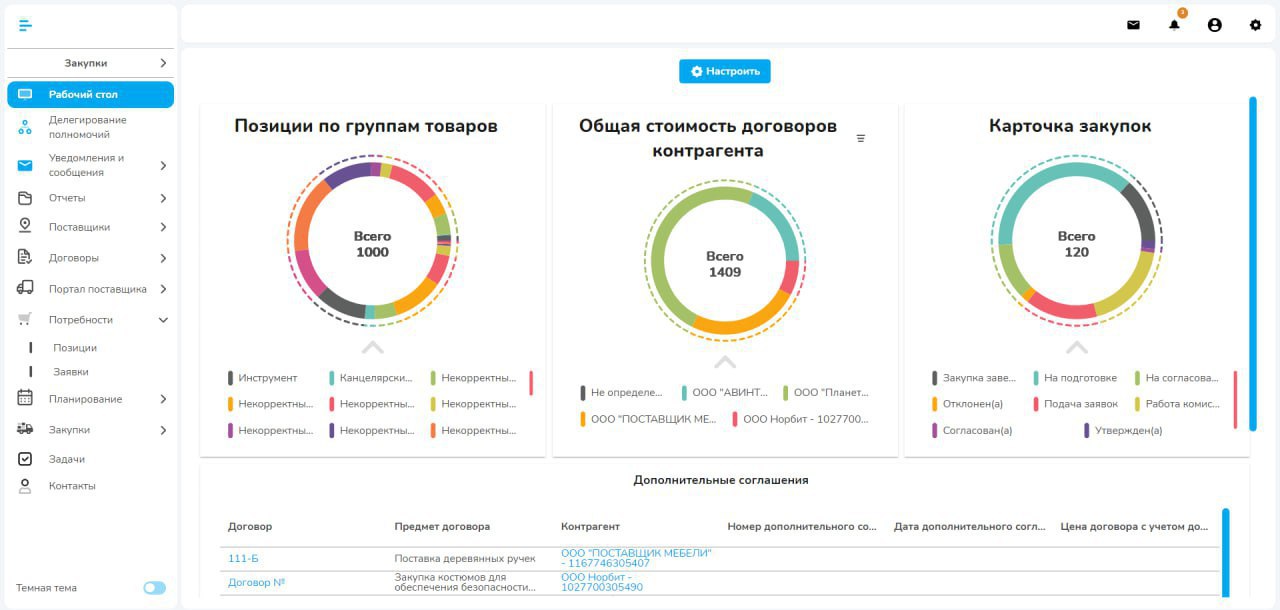1280x610 pixels.
Task: Expand the Отчеты sidebar section
Action: 90,197
